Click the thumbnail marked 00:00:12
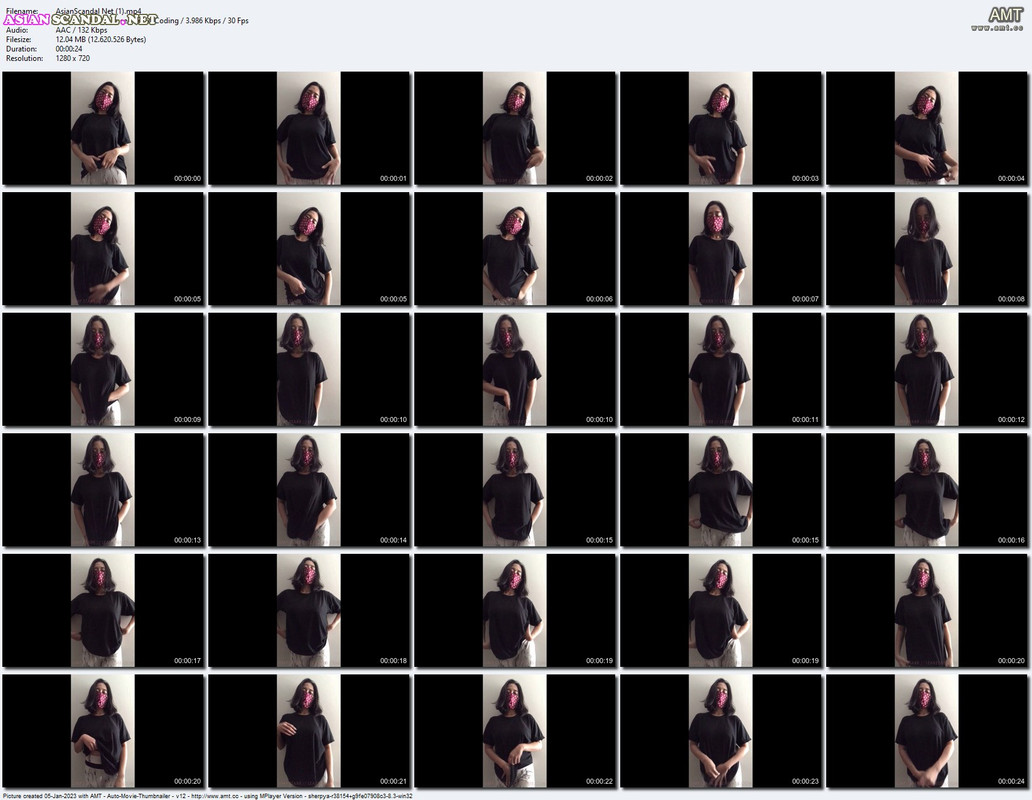The width and height of the screenshot is (1032, 800). [927, 369]
